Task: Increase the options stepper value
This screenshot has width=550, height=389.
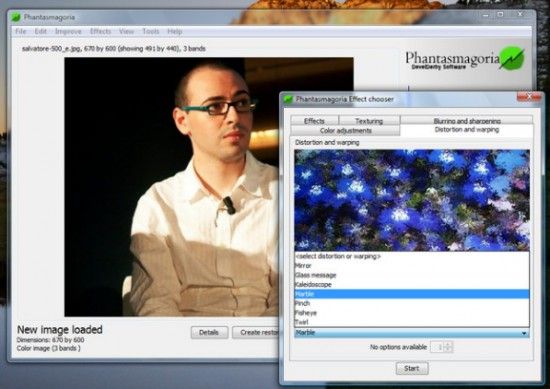Action: coord(448,344)
